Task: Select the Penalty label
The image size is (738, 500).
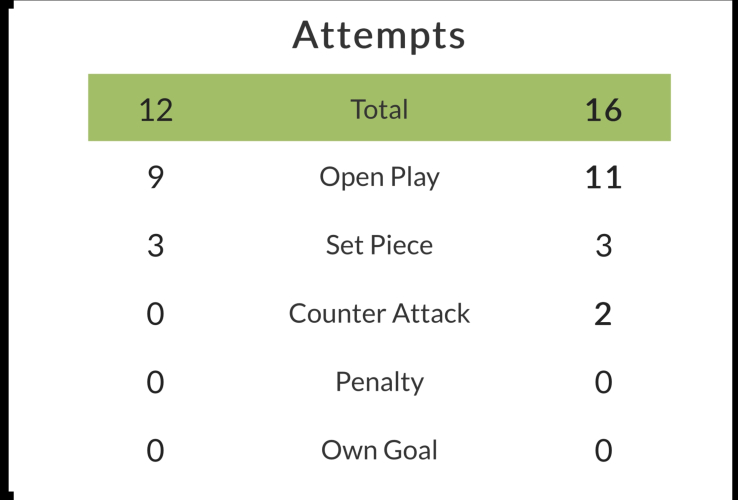Action: (379, 382)
